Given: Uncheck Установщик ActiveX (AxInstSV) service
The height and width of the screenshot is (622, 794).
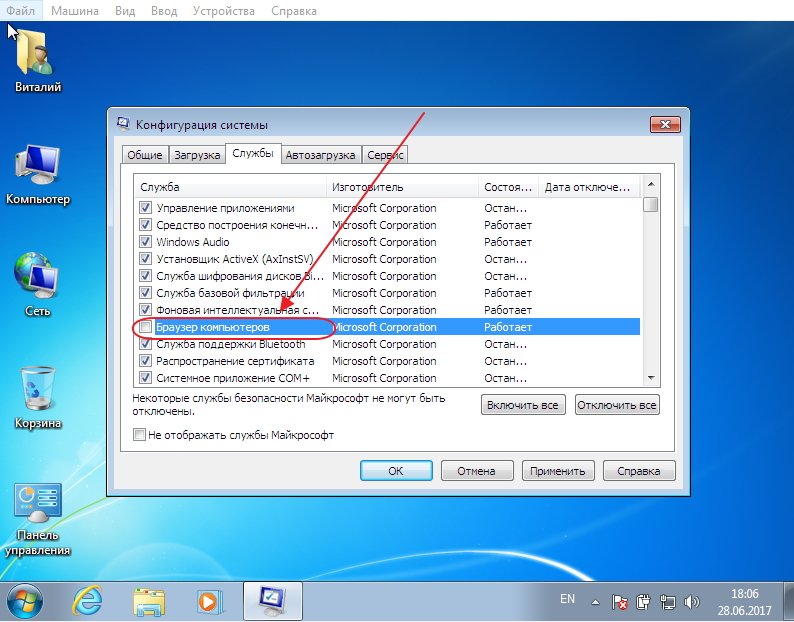Looking at the screenshot, I should click(145, 259).
